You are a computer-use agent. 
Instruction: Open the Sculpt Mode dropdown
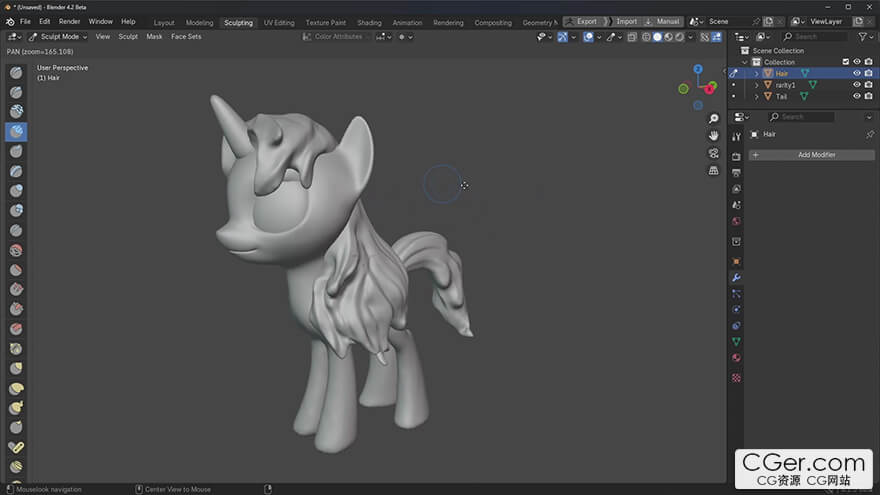click(x=58, y=36)
